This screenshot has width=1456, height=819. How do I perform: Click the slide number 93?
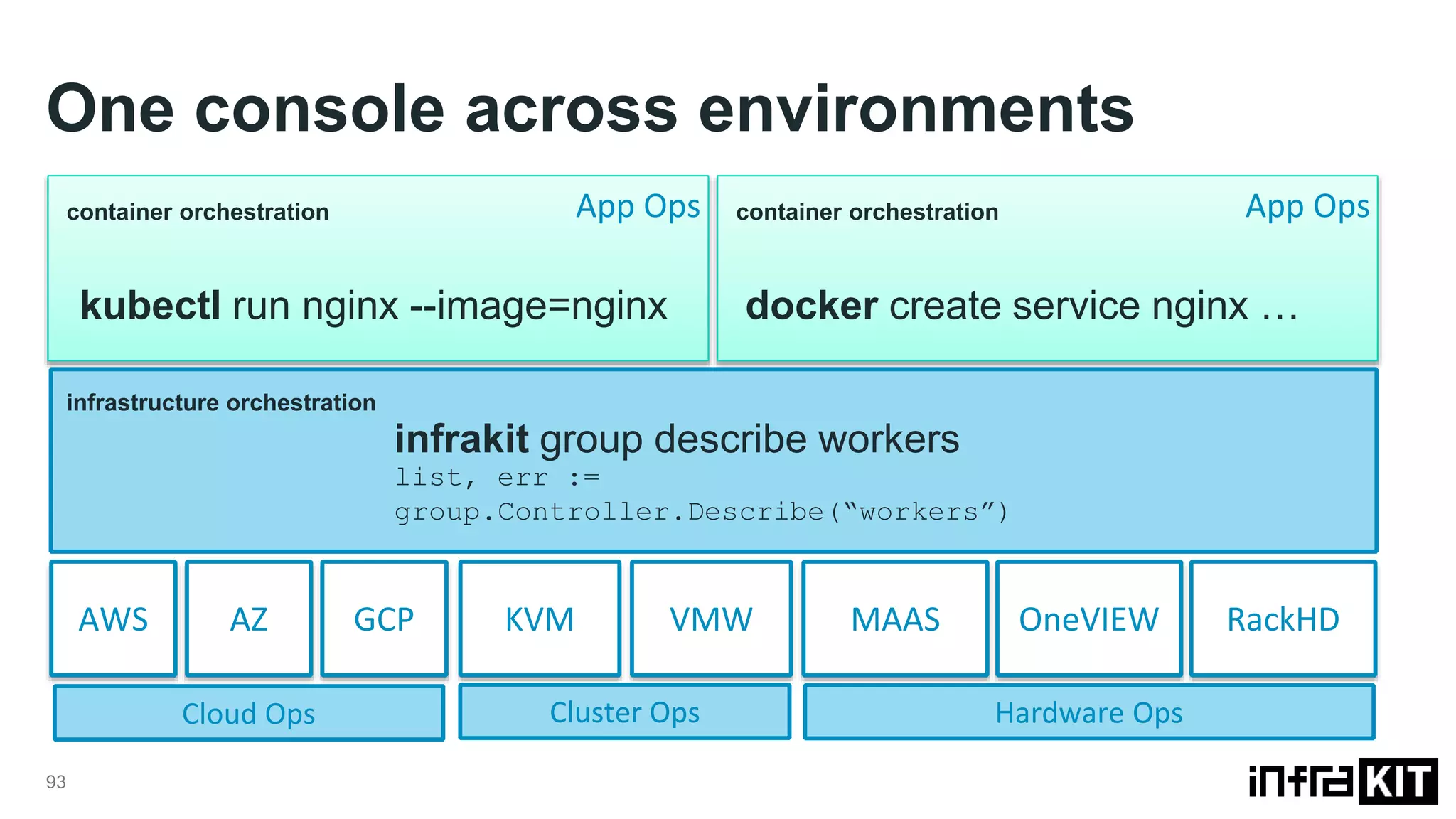point(55,782)
